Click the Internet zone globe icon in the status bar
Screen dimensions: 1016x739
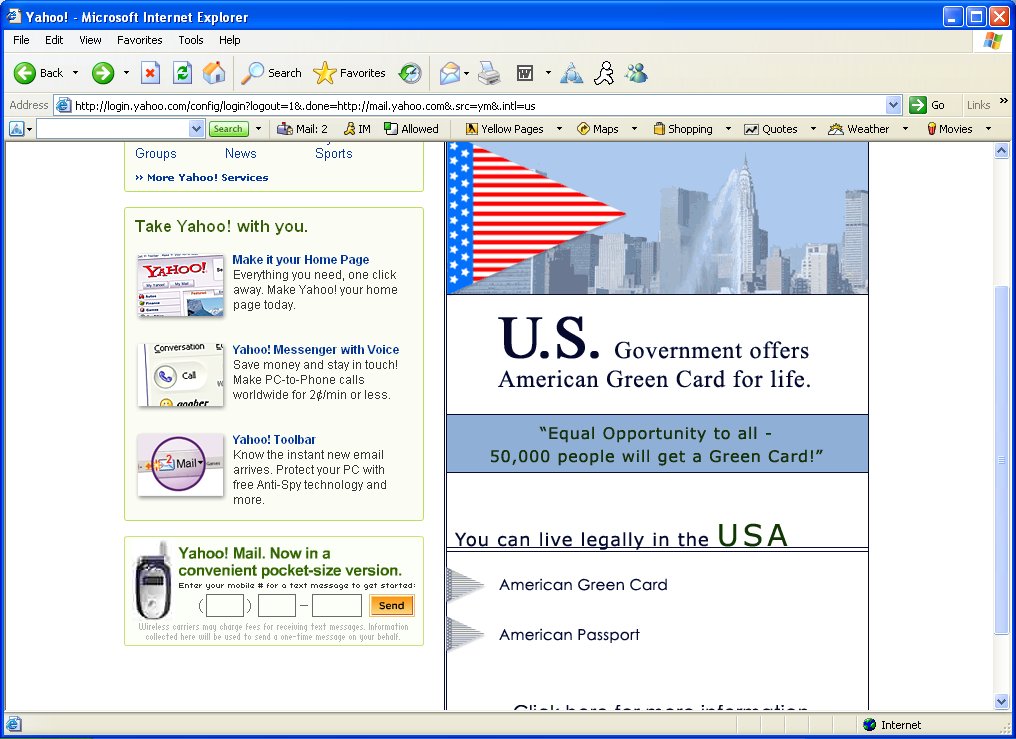(x=870, y=725)
